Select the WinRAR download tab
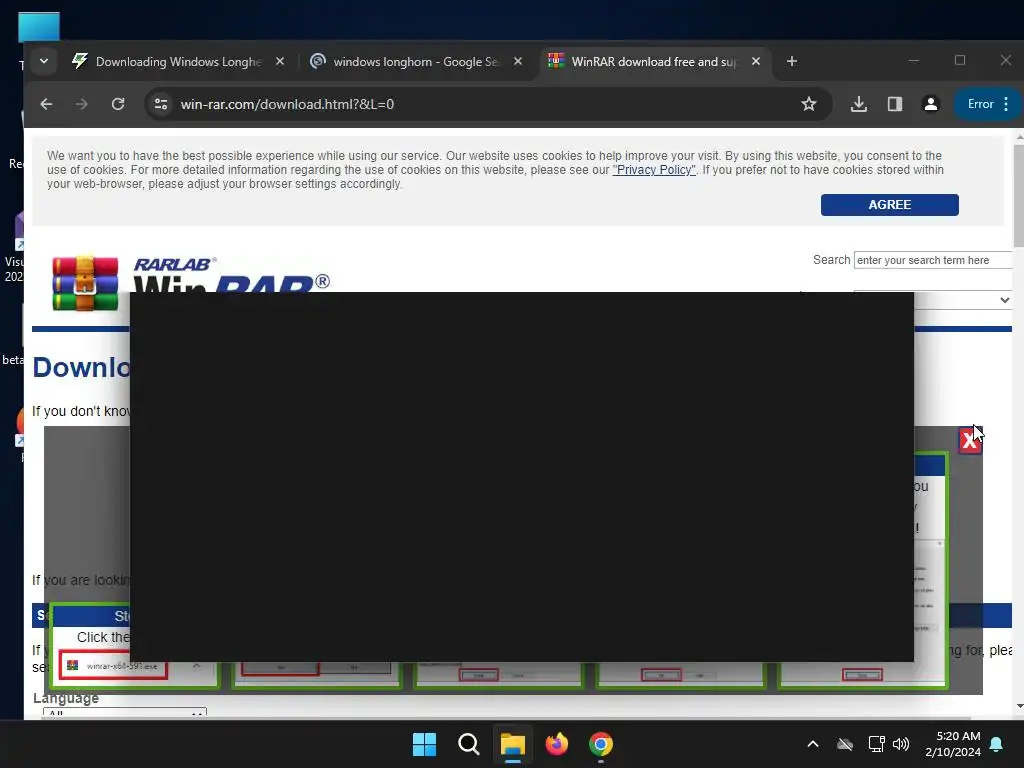 coord(654,61)
